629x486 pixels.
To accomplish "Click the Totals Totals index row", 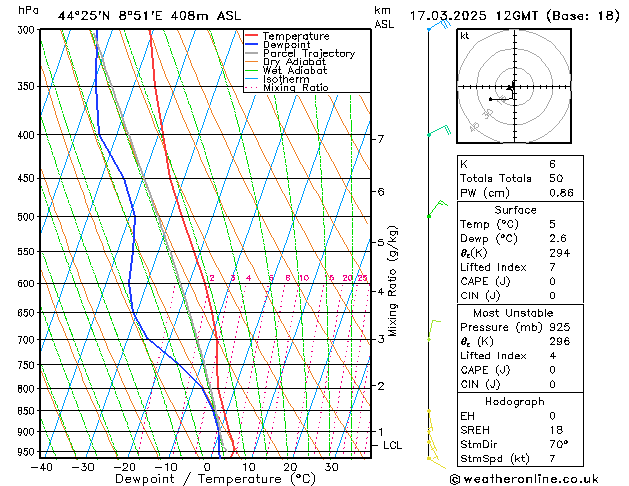I will (x=512, y=178).
